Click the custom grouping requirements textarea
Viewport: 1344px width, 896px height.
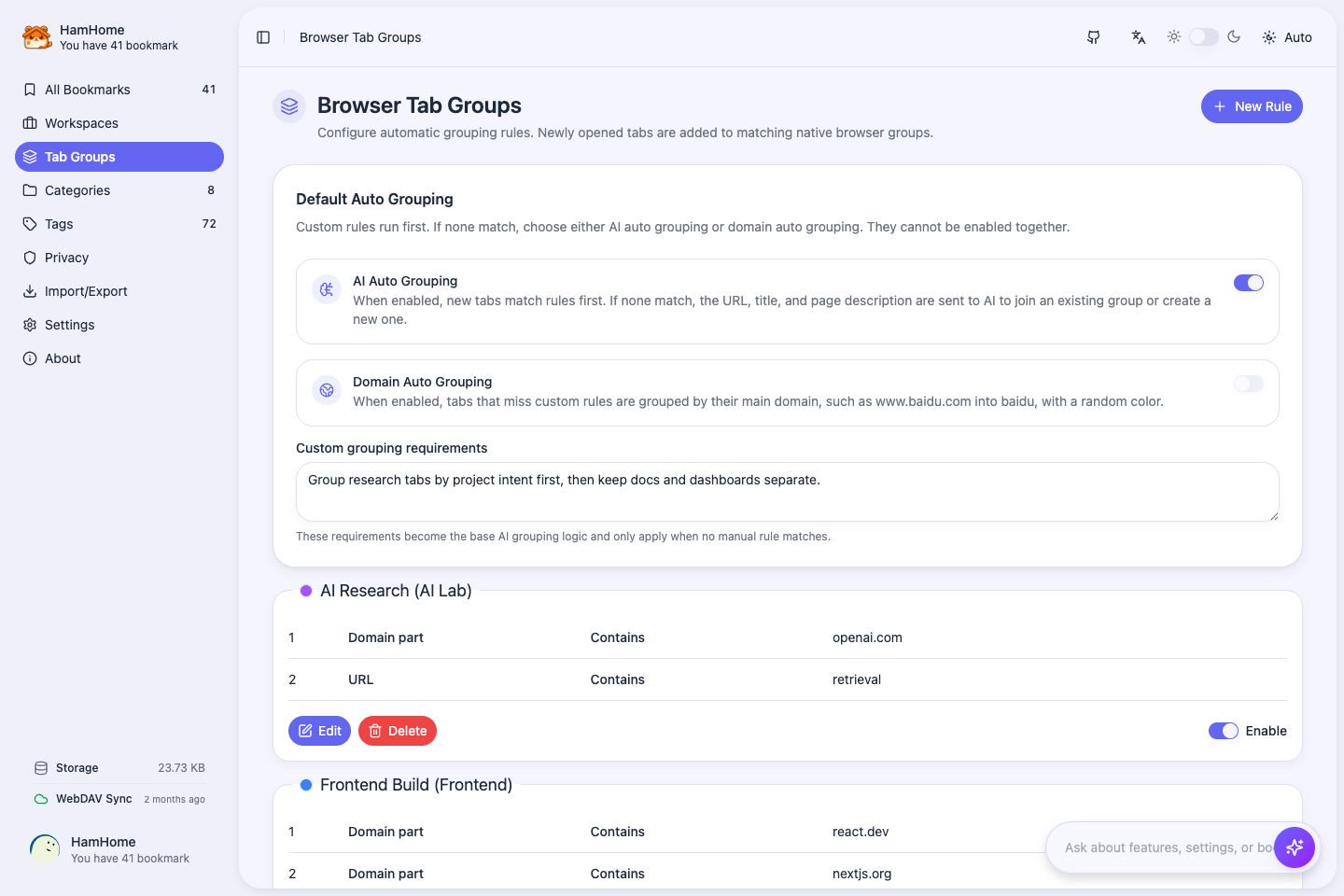coord(788,492)
